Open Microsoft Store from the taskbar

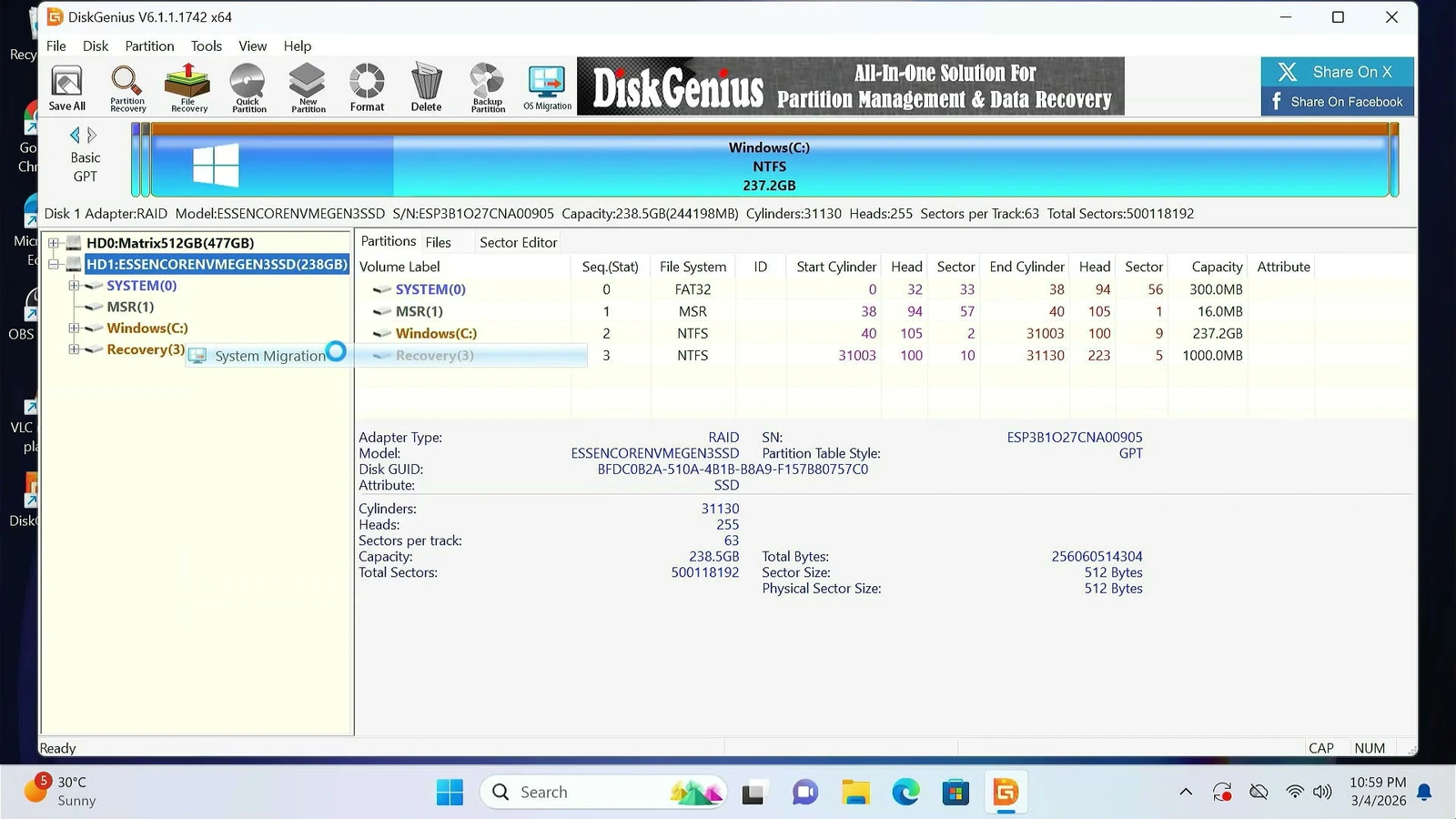pyautogui.click(x=955, y=793)
